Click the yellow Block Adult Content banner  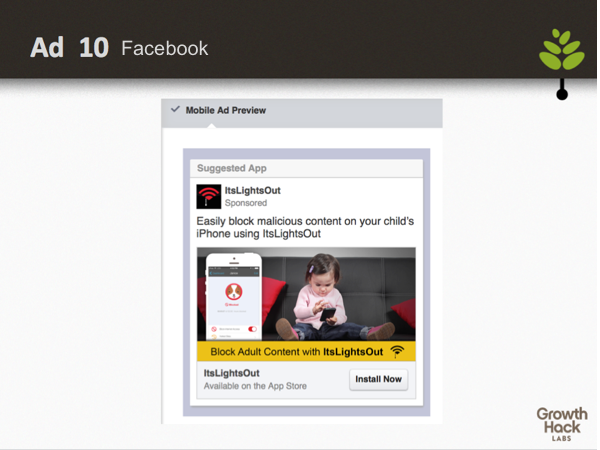[x=306, y=351]
